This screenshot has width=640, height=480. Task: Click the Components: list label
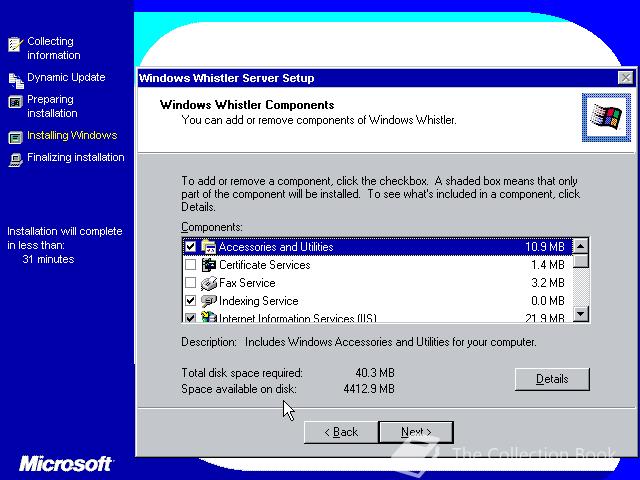click(x=212, y=227)
